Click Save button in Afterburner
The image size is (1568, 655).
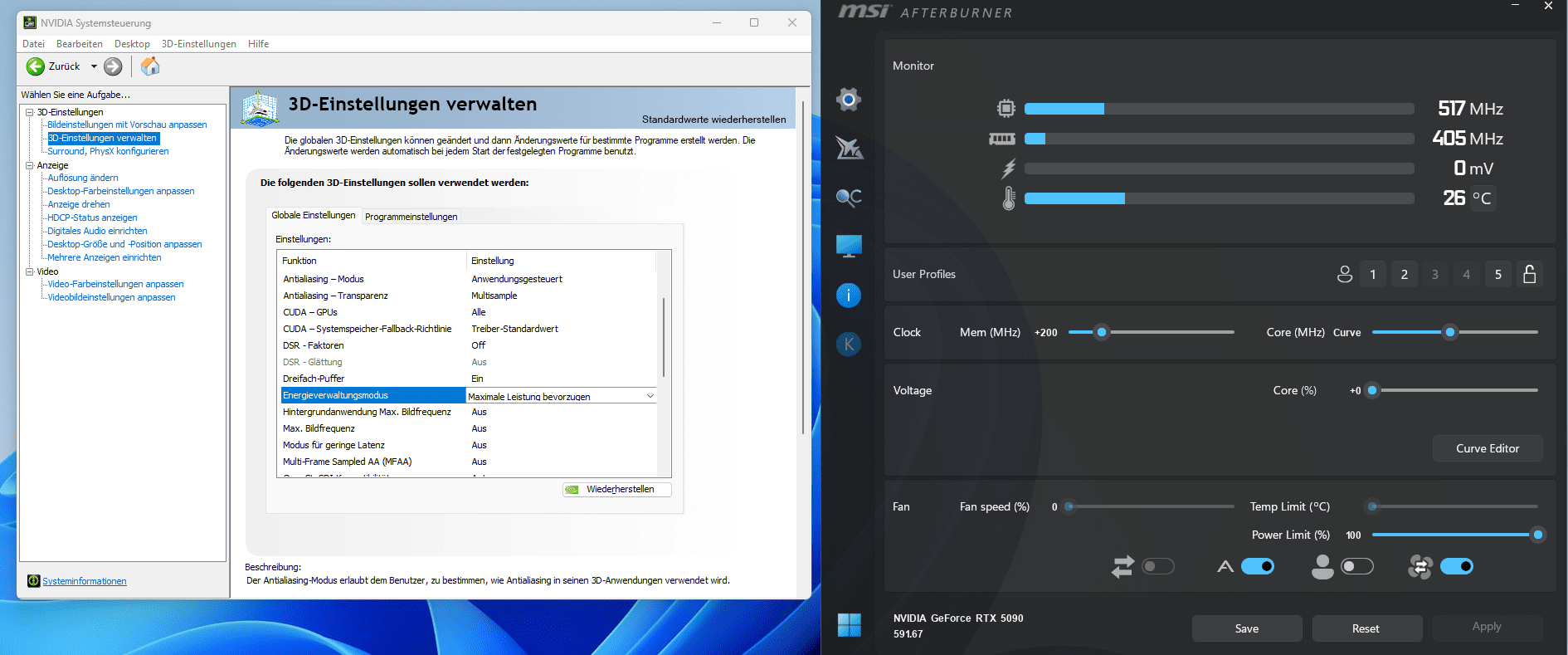tap(1247, 628)
